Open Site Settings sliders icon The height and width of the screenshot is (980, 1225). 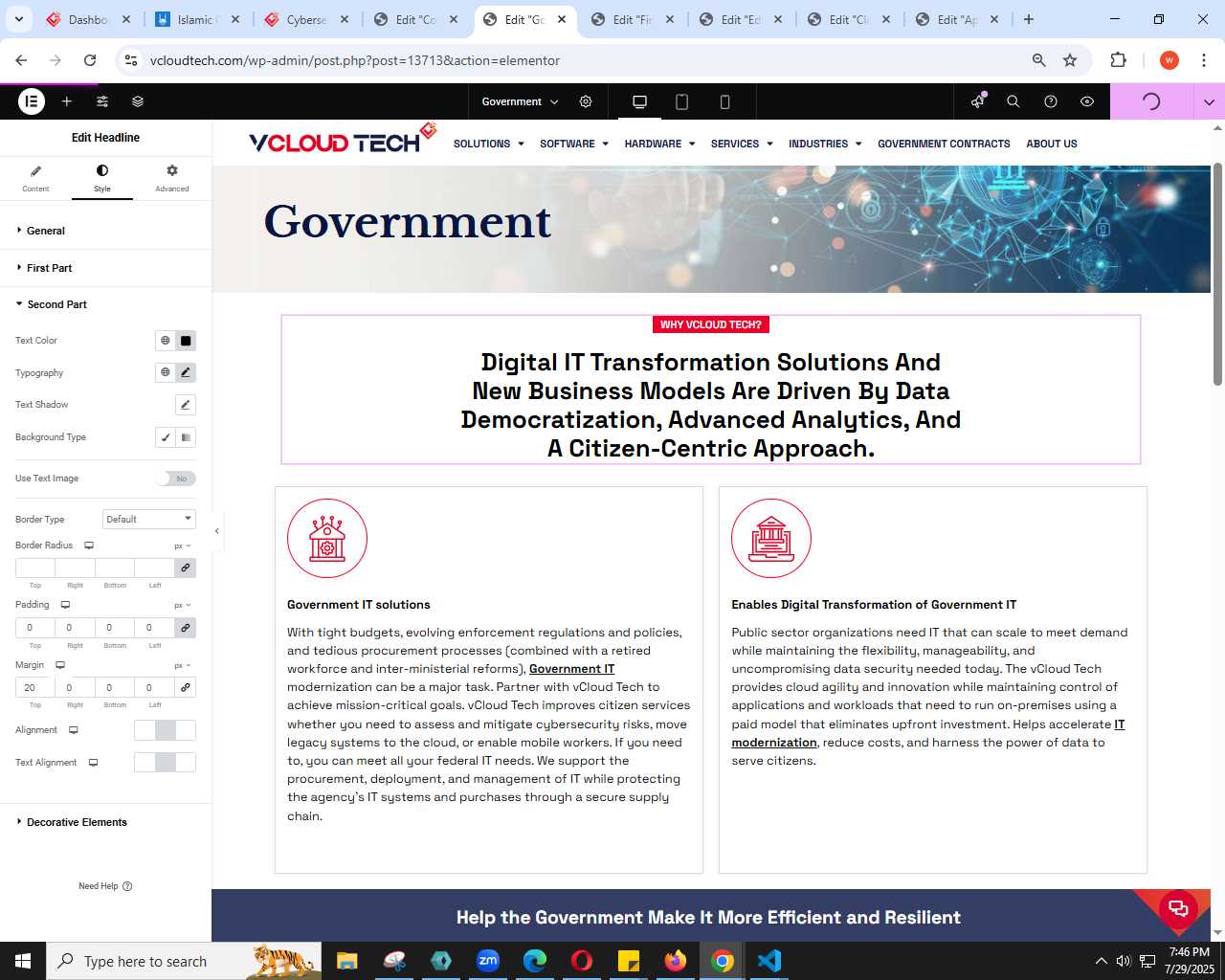102,101
